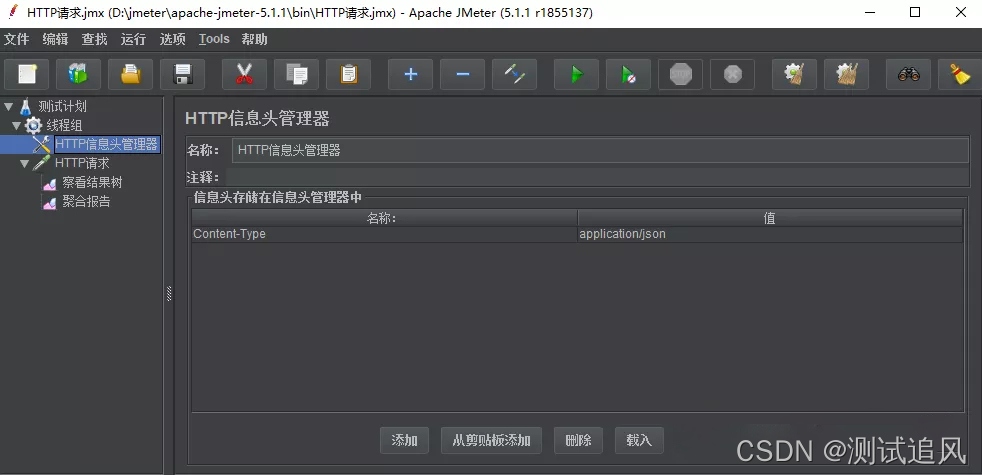This screenshot has height=475, width=982.
Task: Click the 名称 input field
Action: point(600,150)
